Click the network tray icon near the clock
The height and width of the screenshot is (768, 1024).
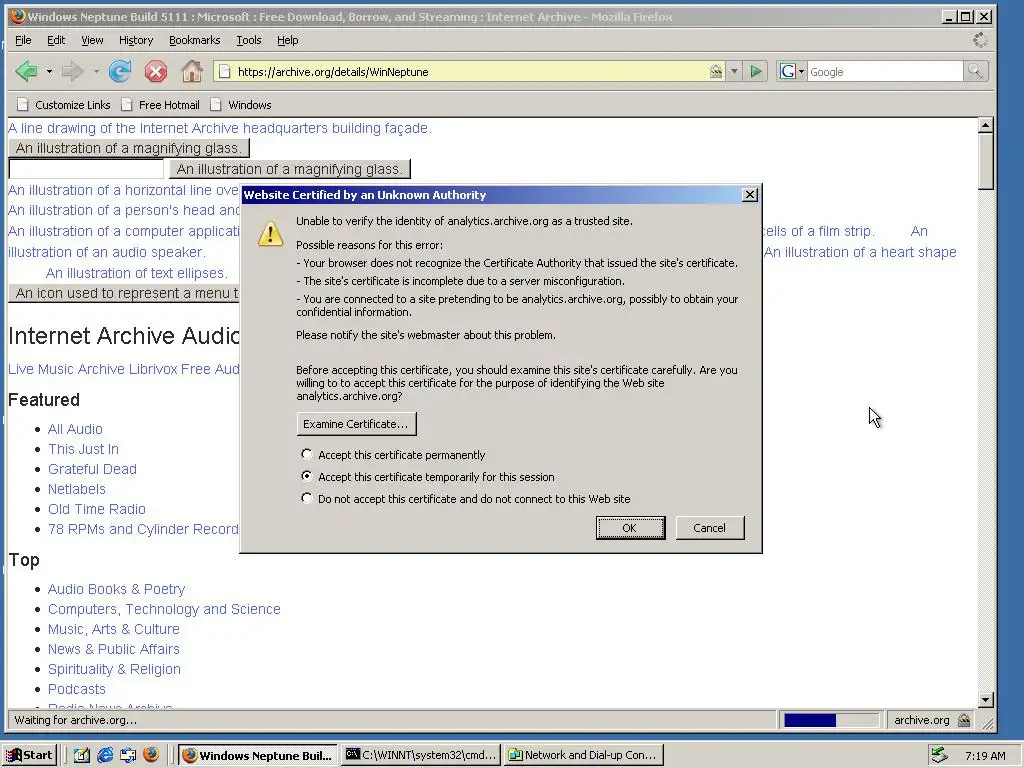pyautogui.click(x=939, y=755)
